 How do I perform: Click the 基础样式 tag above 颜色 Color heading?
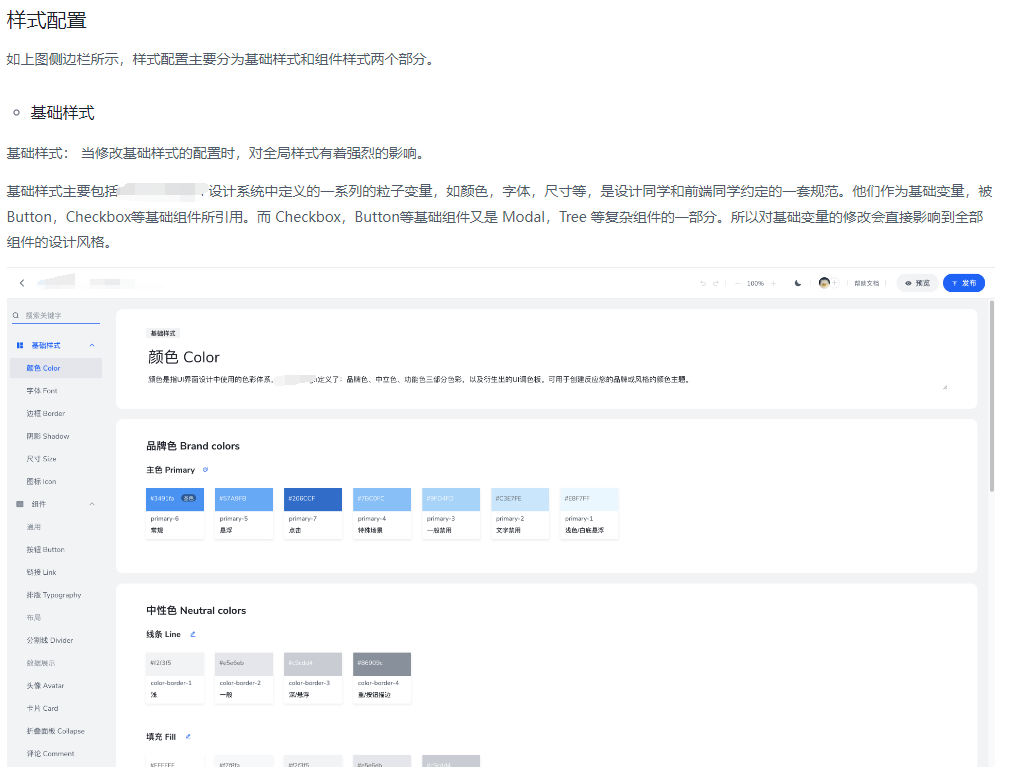click(x=163, y=333)
